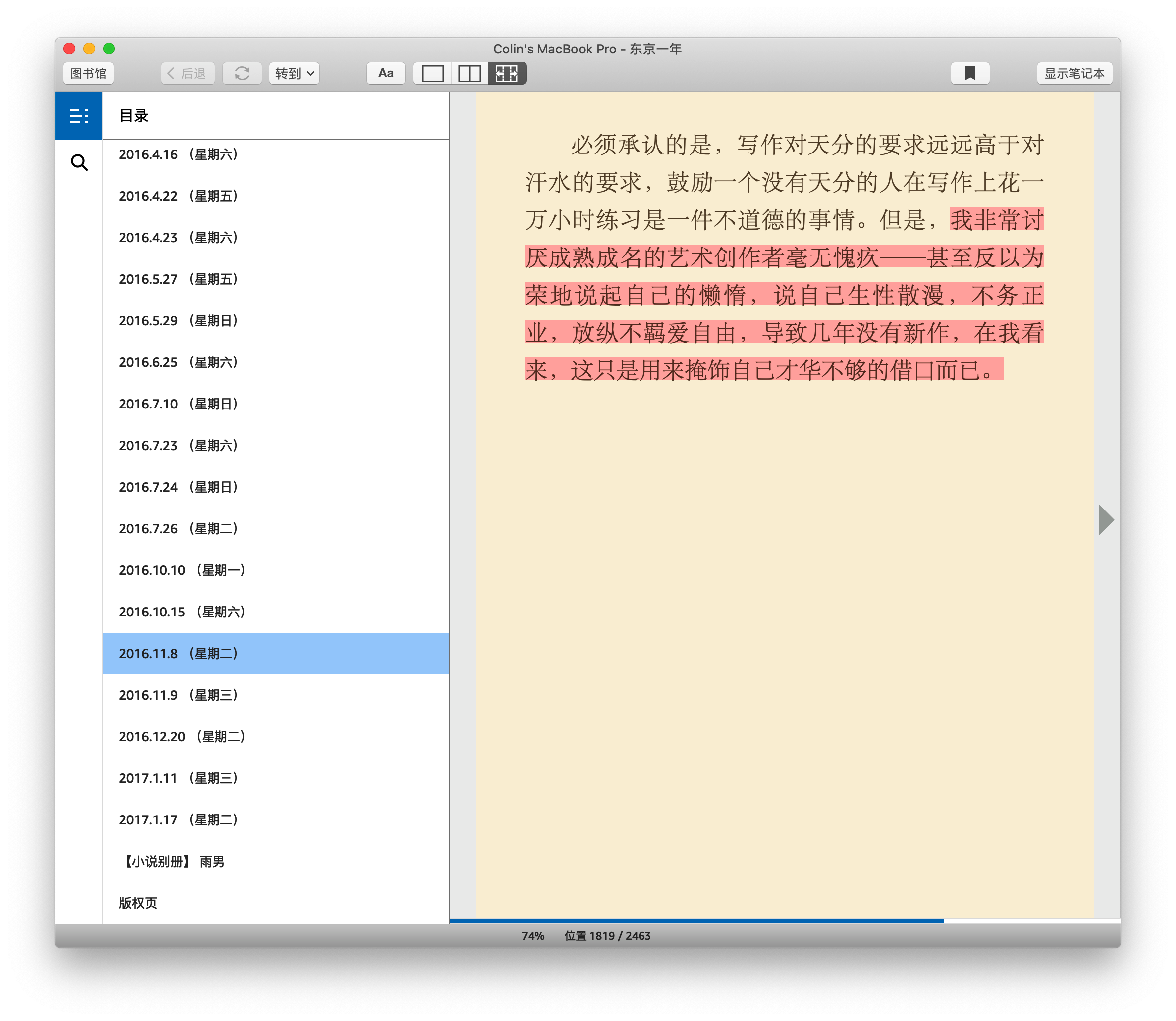Open the Aa font settings

pos(386,73)
